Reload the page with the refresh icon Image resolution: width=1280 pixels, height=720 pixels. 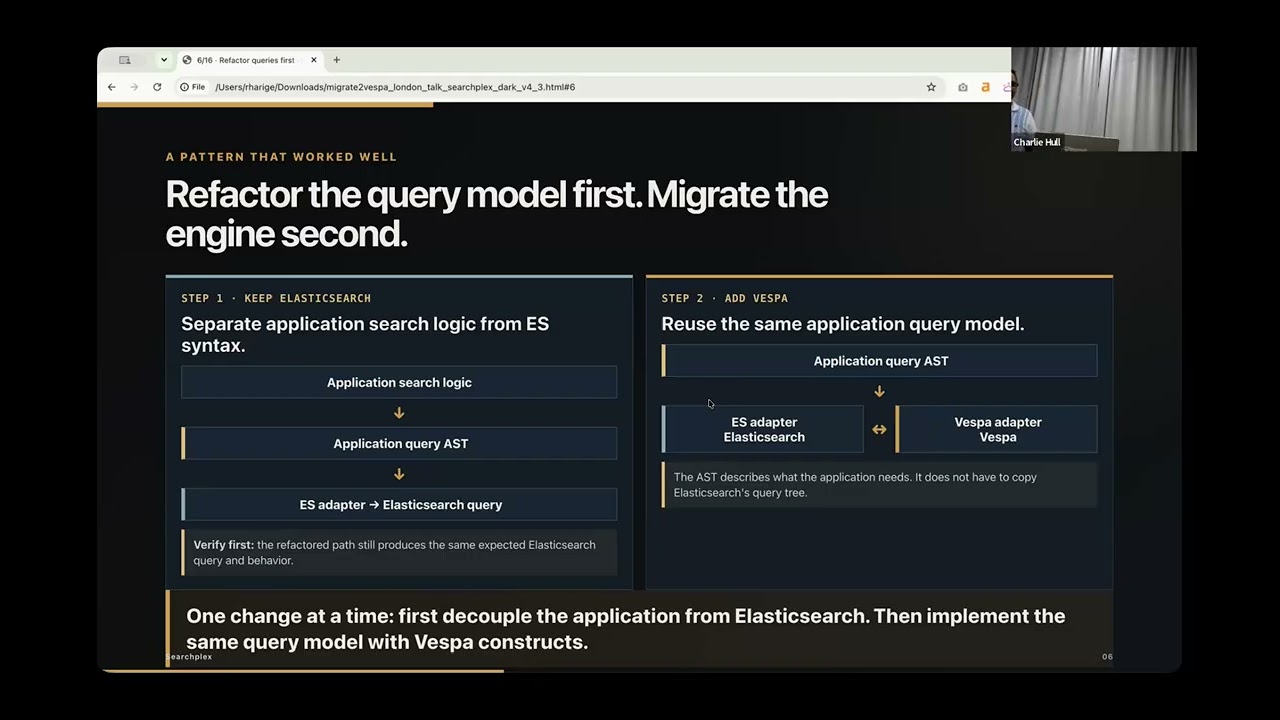coord(157,87)
